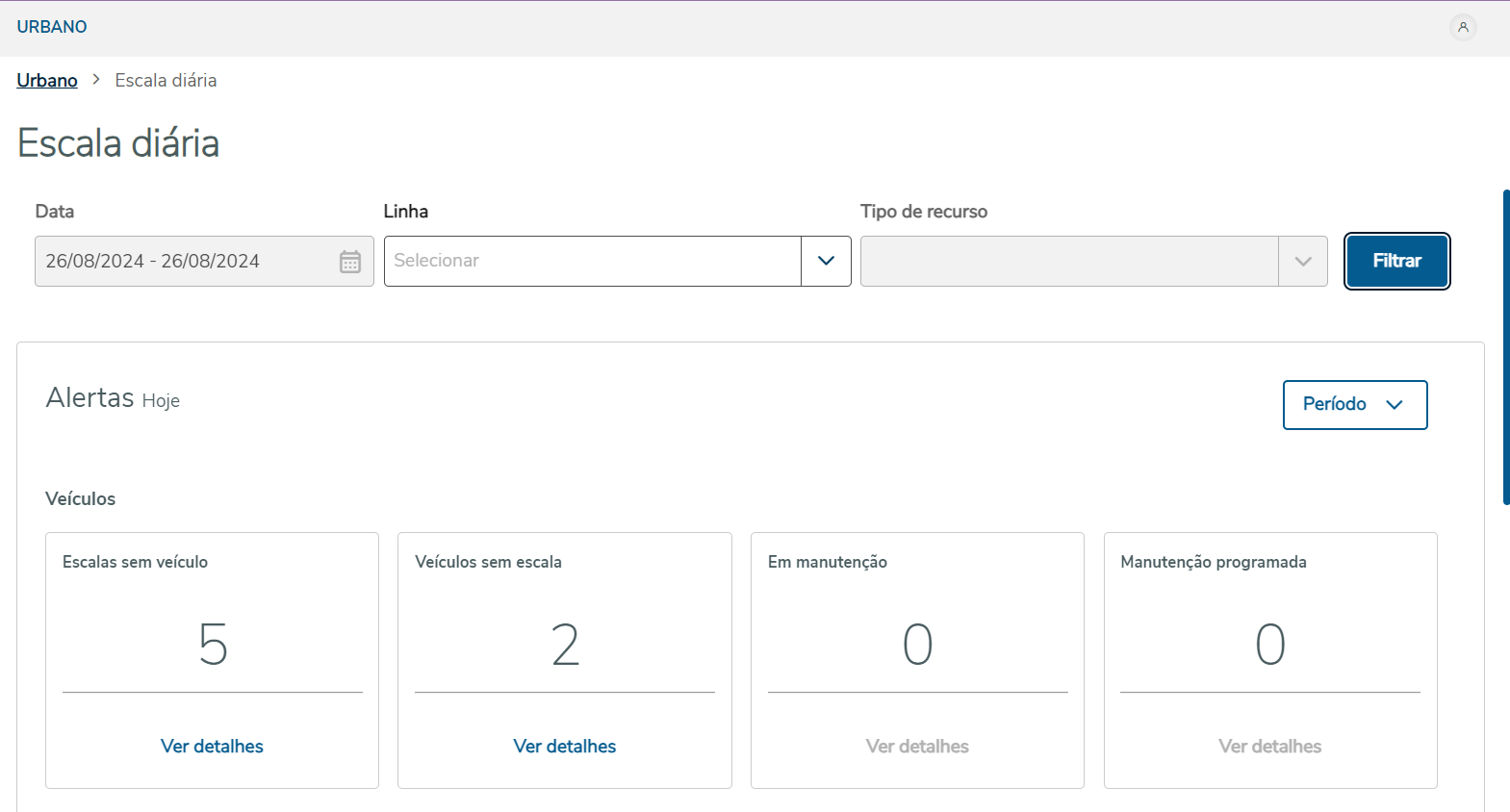Click Ver detalhes under Manutenção programada

[1269, 747]
